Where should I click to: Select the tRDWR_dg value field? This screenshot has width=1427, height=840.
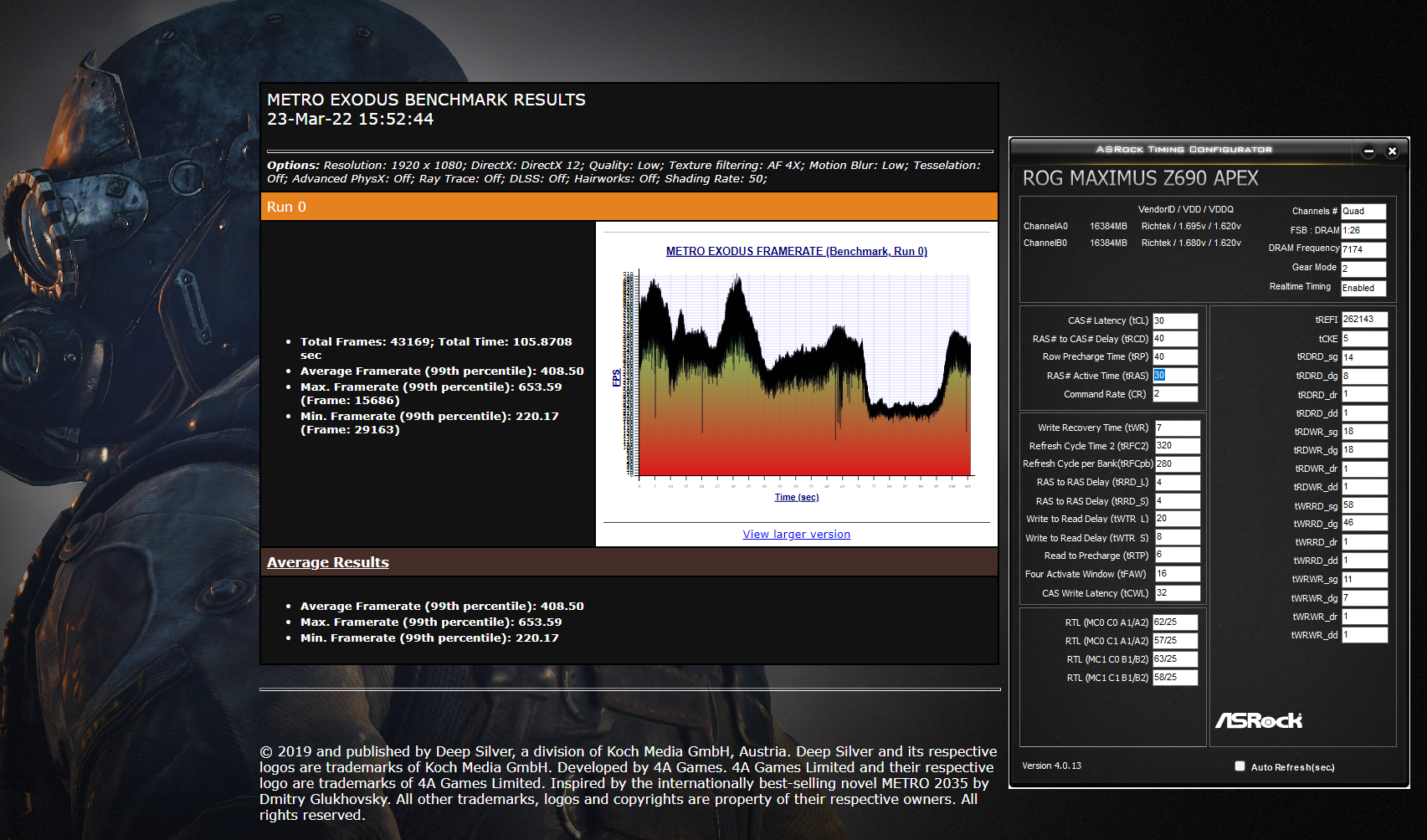pyautogui.click(x=1364, y=450)
